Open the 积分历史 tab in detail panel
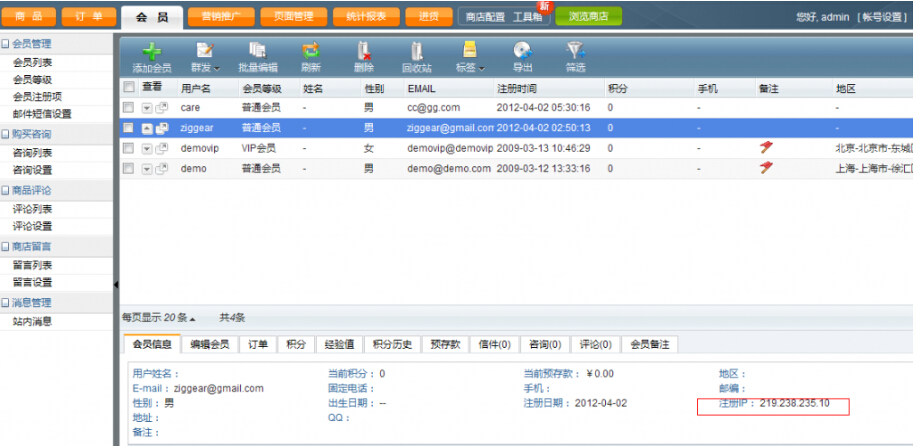This screenshot has width=917, height=446. point(391,344)
